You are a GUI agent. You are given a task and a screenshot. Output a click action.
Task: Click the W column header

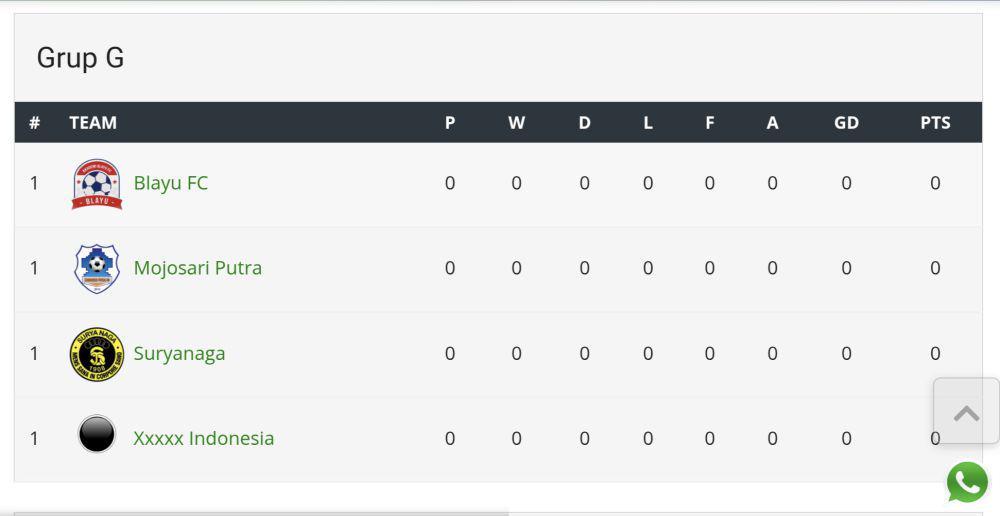click(517, 122)
